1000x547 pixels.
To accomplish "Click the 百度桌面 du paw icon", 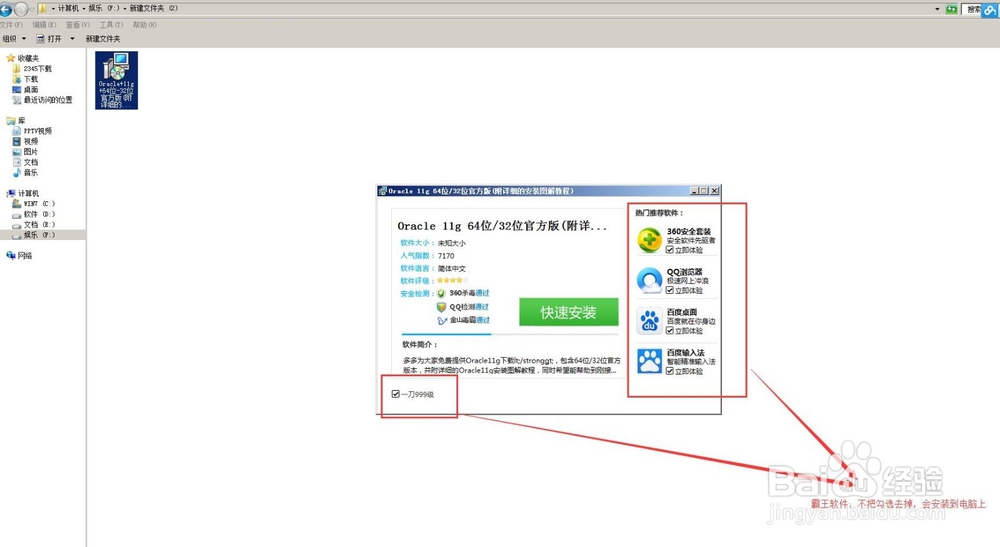I will click(649, 321).
